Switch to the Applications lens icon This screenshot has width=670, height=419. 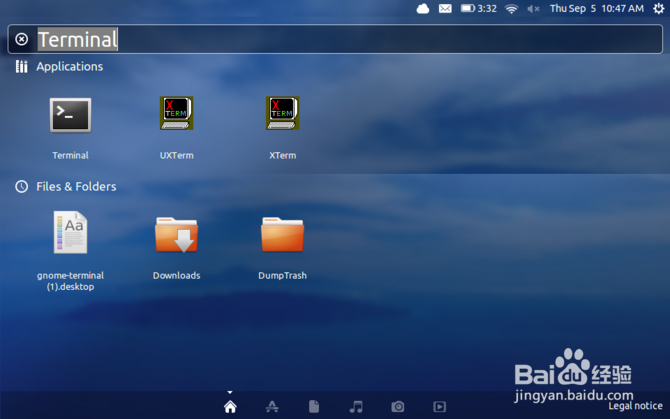point(272,407)
